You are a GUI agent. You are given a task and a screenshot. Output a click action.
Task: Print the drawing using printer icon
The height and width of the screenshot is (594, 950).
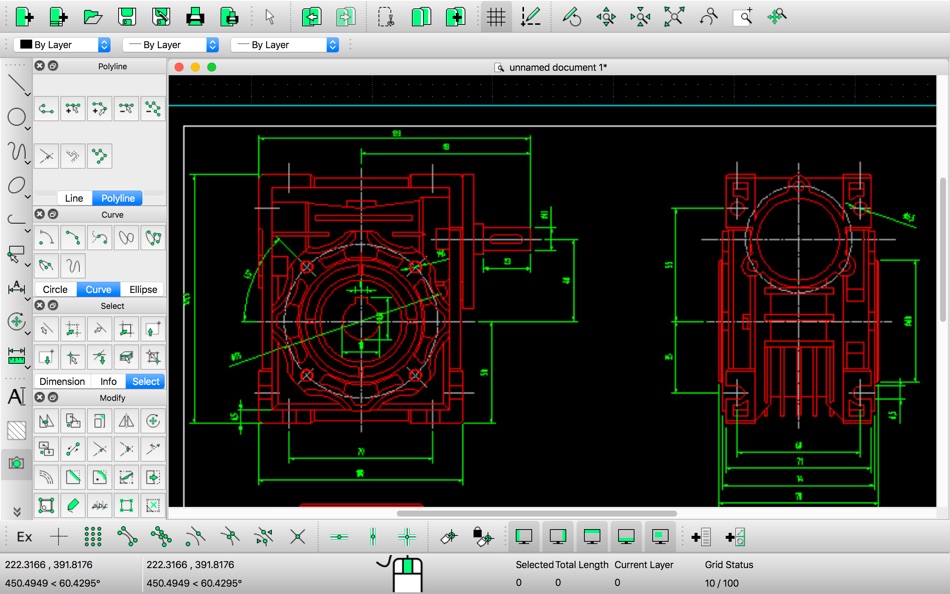(x=195, y=16)
